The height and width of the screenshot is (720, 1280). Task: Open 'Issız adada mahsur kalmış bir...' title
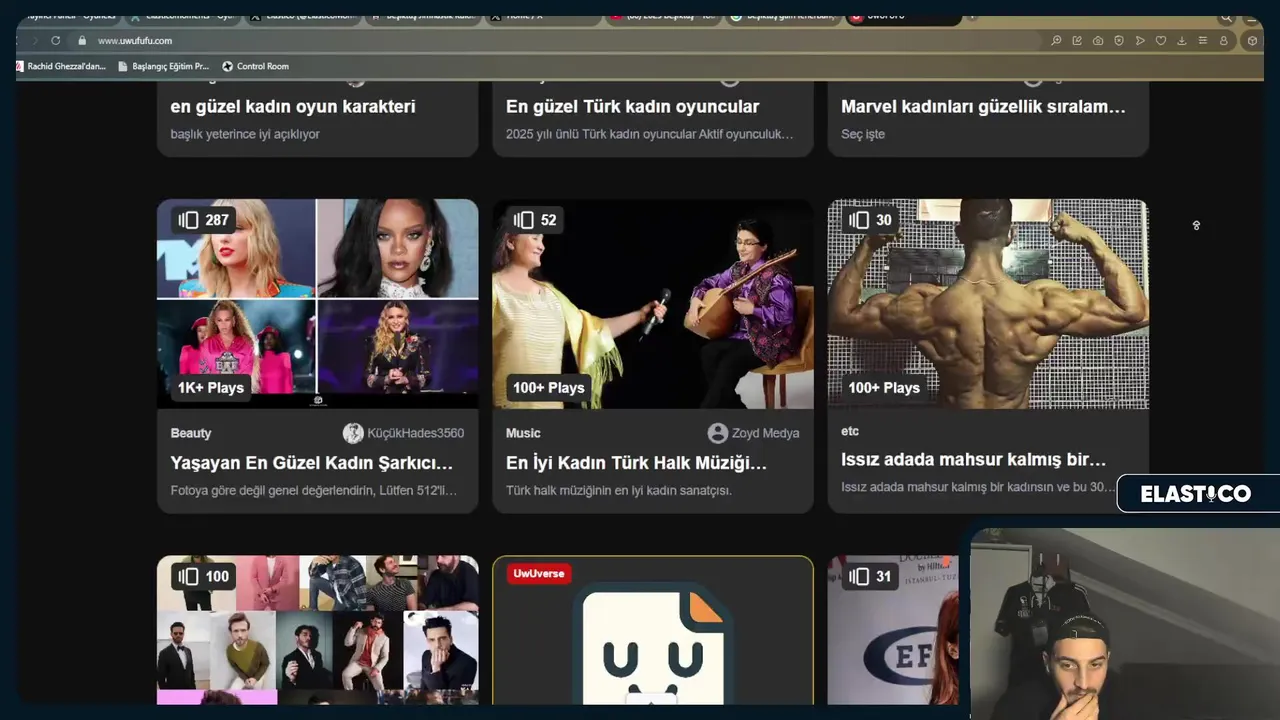973,460
